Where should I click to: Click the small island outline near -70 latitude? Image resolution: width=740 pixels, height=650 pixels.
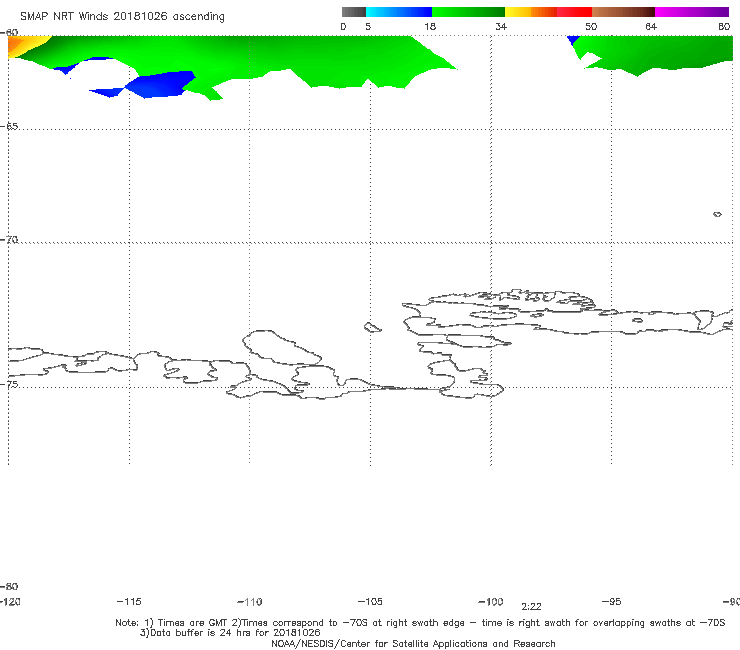pos(717,214)
